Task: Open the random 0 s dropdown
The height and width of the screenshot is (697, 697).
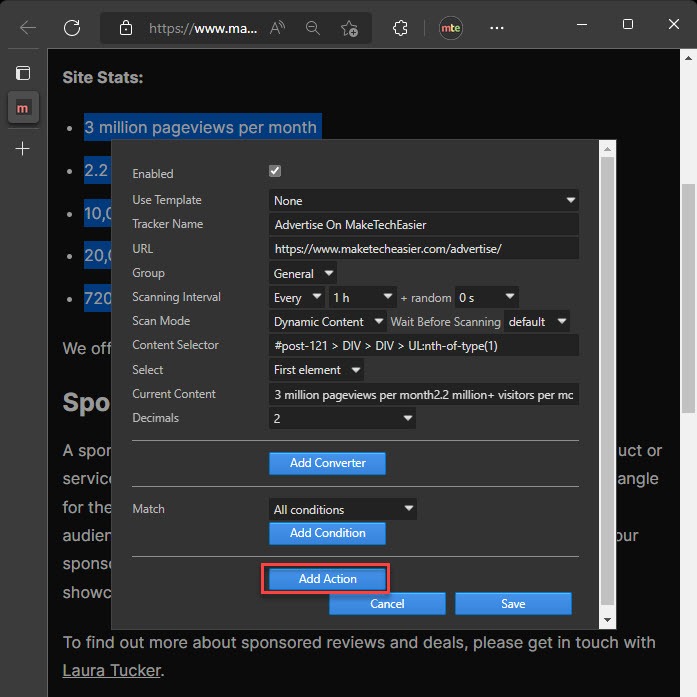Action: (x=486, y=297)
